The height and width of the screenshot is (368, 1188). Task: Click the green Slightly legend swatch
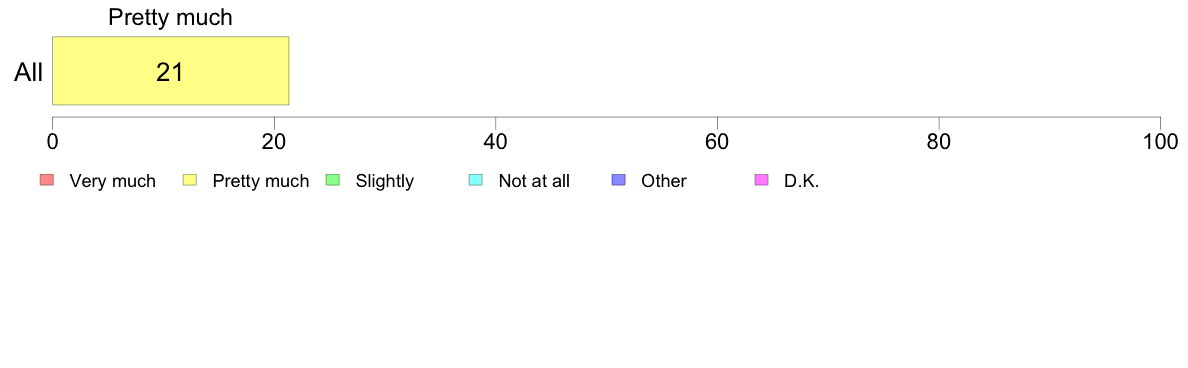pos(333,180)
